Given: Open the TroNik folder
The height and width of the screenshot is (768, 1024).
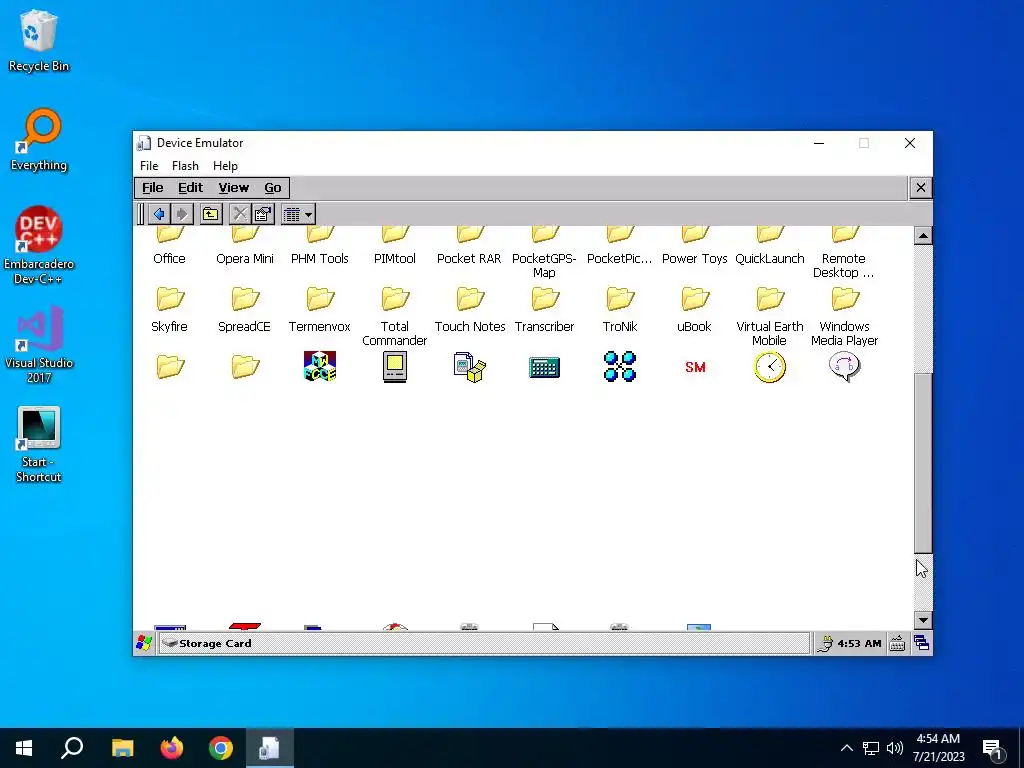Looking at the screenshot, I should point(620,310).
